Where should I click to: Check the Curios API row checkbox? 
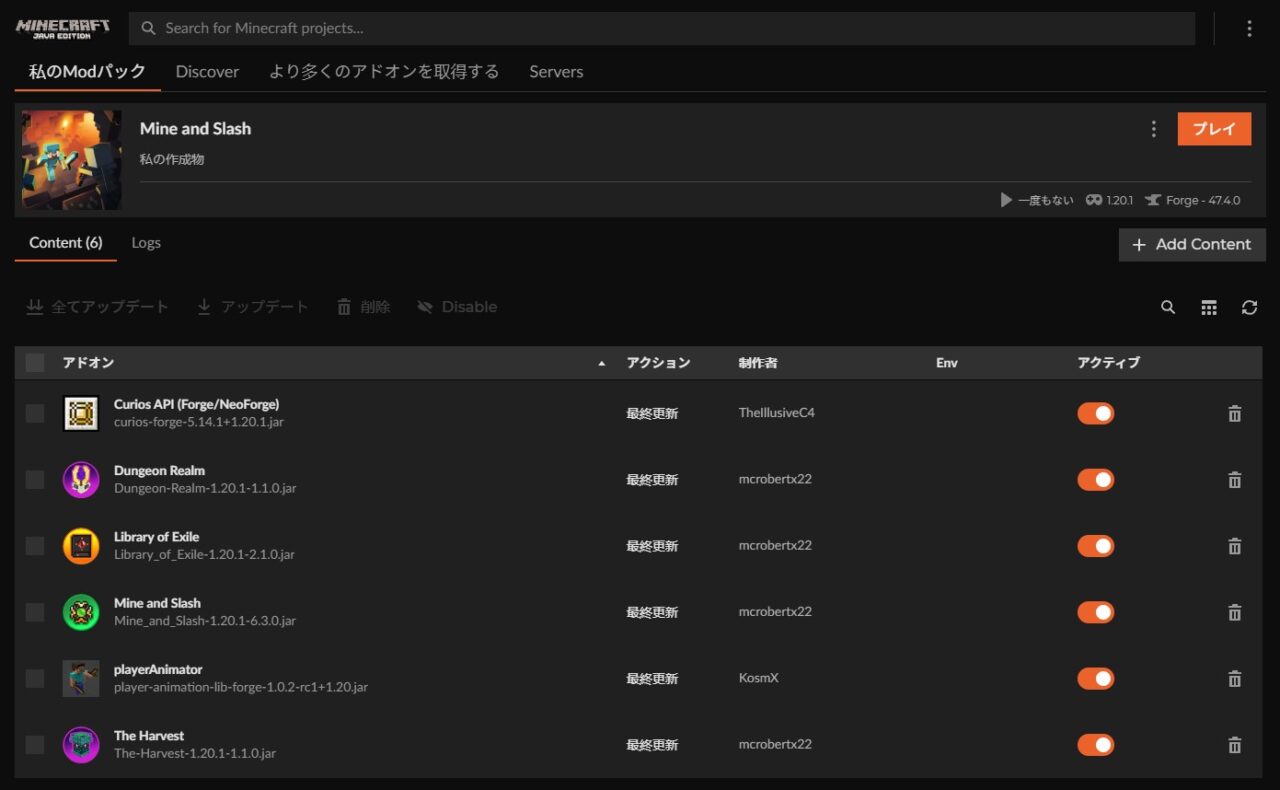(x=35, y=413)
